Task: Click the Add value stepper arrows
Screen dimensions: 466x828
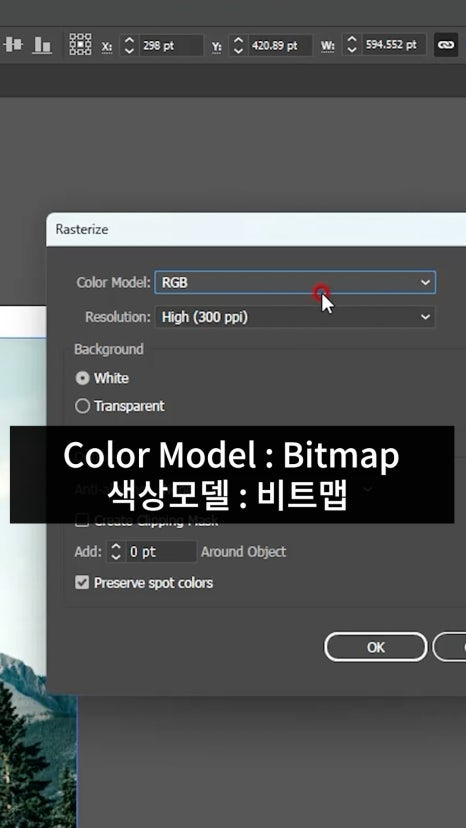Action: point(116,552)
